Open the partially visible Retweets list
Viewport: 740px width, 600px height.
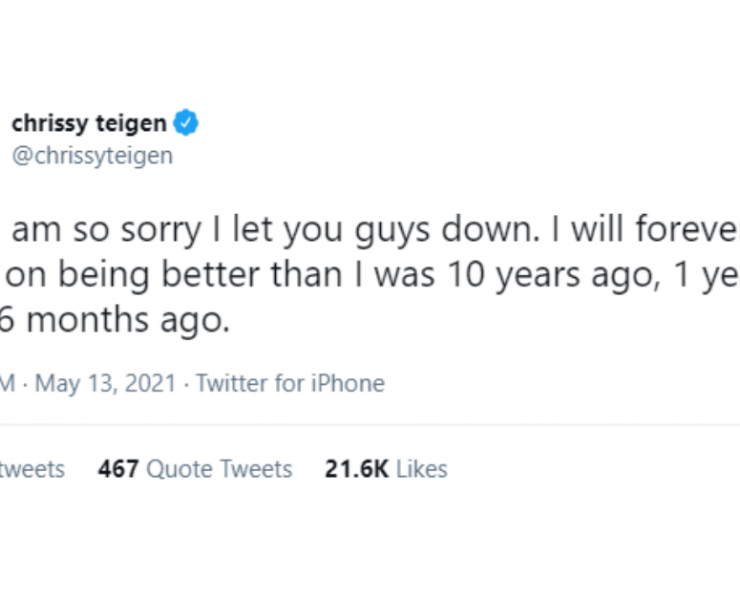32,469
